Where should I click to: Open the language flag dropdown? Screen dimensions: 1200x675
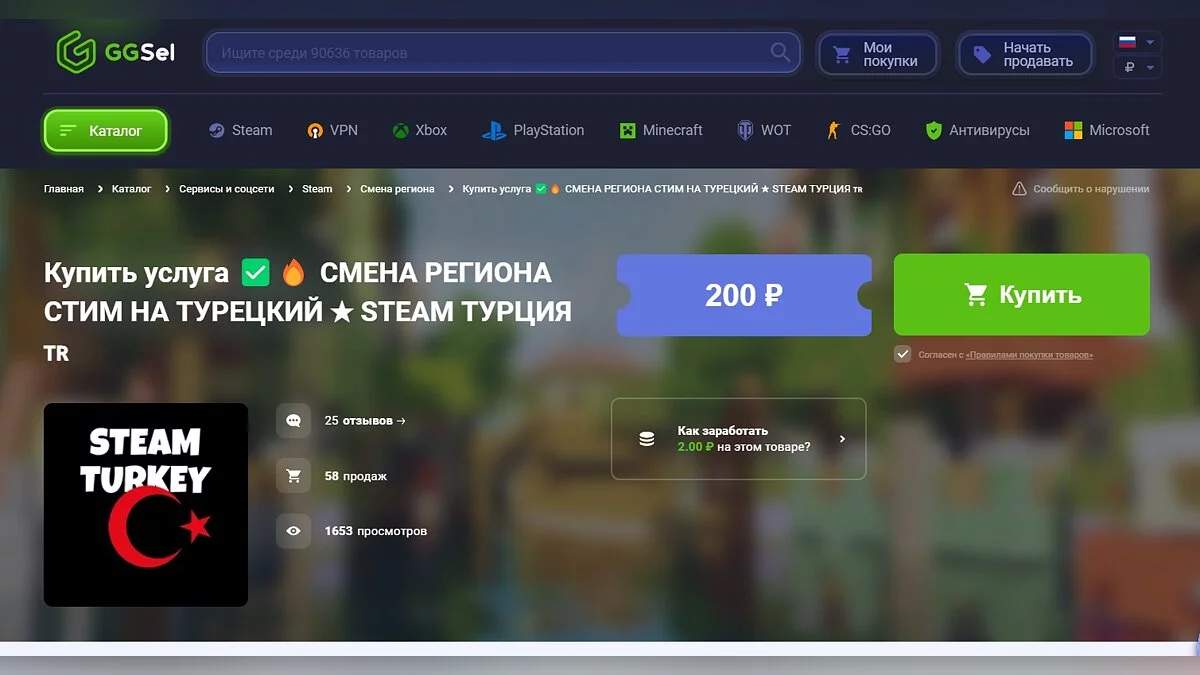click(x=1137, y=42)
